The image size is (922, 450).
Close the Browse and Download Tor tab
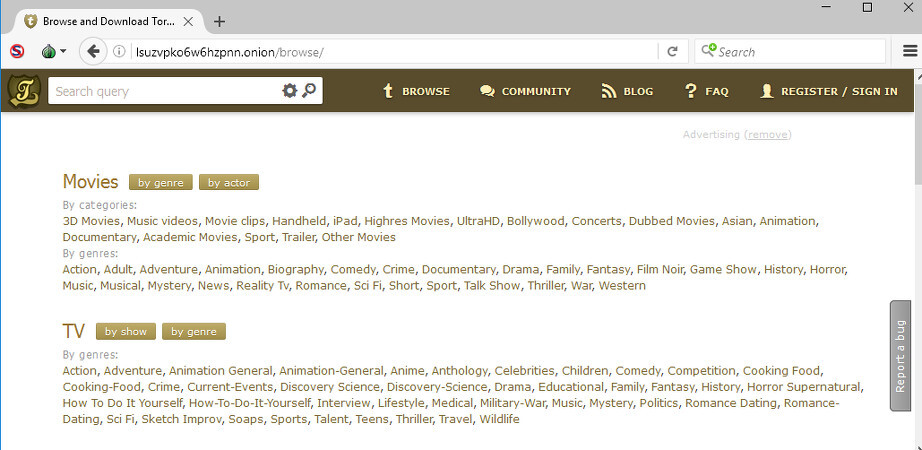click(188, 22)
